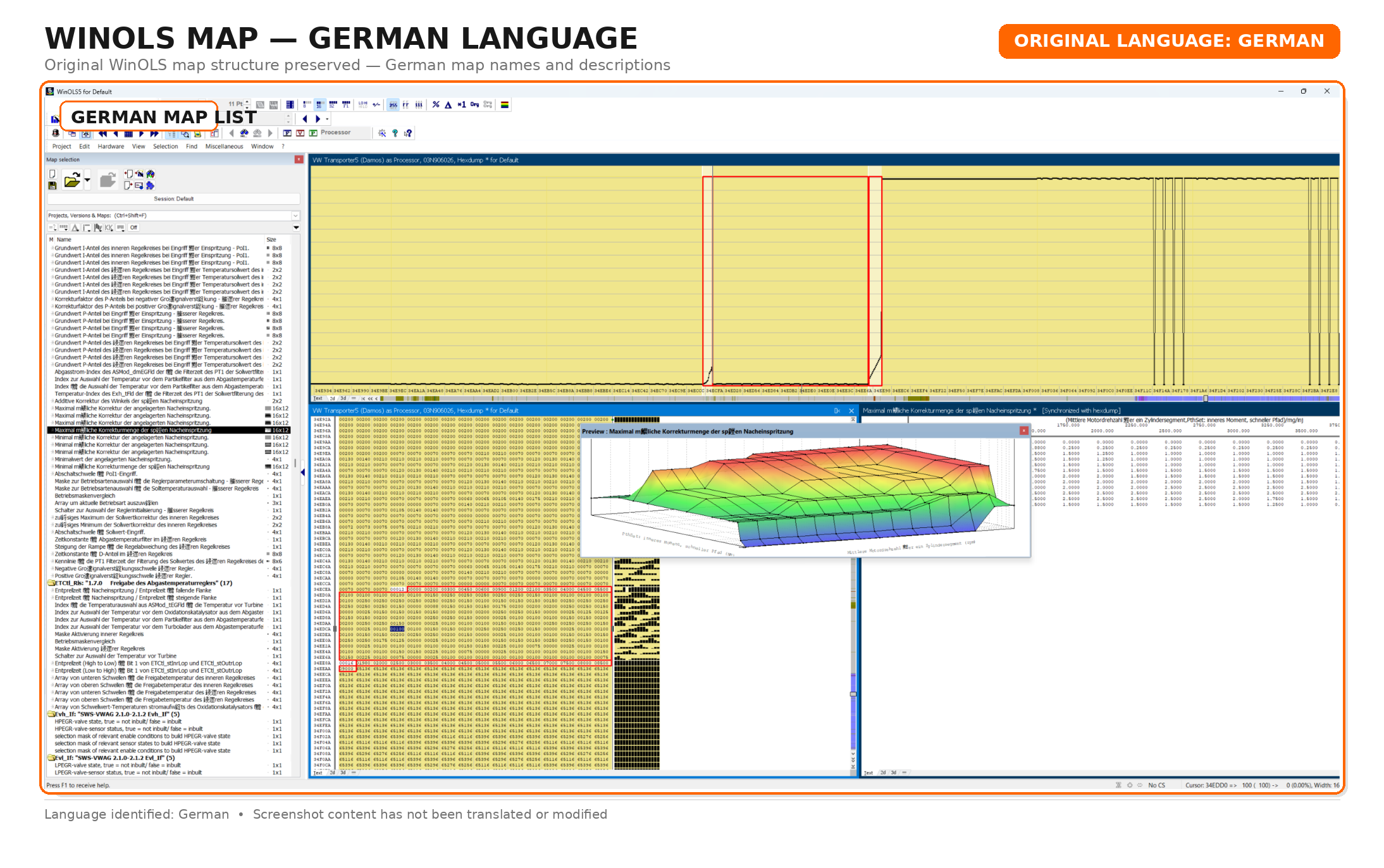Viewport: 1384px width, 868px height.
Task: Collapse the Evh_If folder
Action: tap(52, 714)
